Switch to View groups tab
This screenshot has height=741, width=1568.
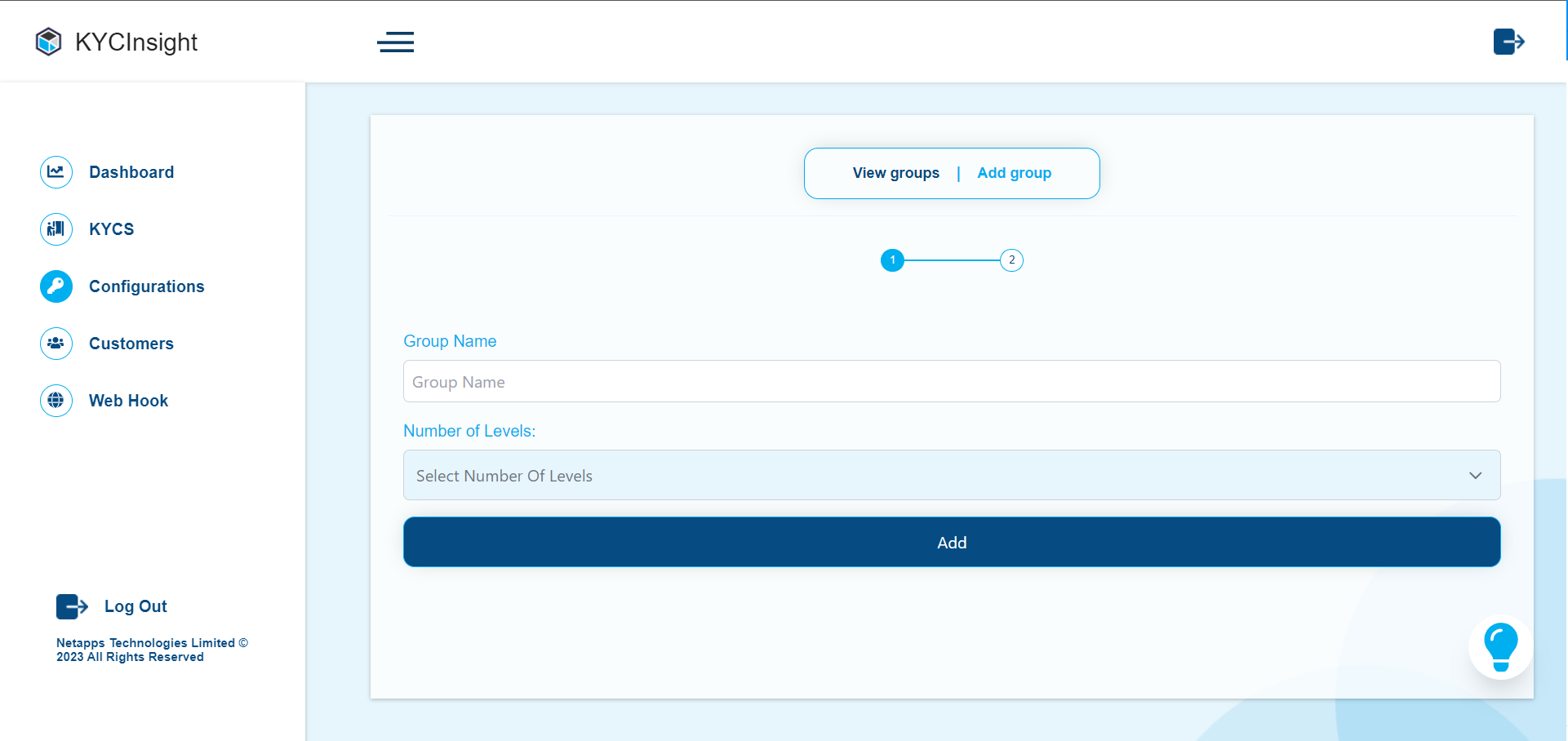(x=896, y=173)
